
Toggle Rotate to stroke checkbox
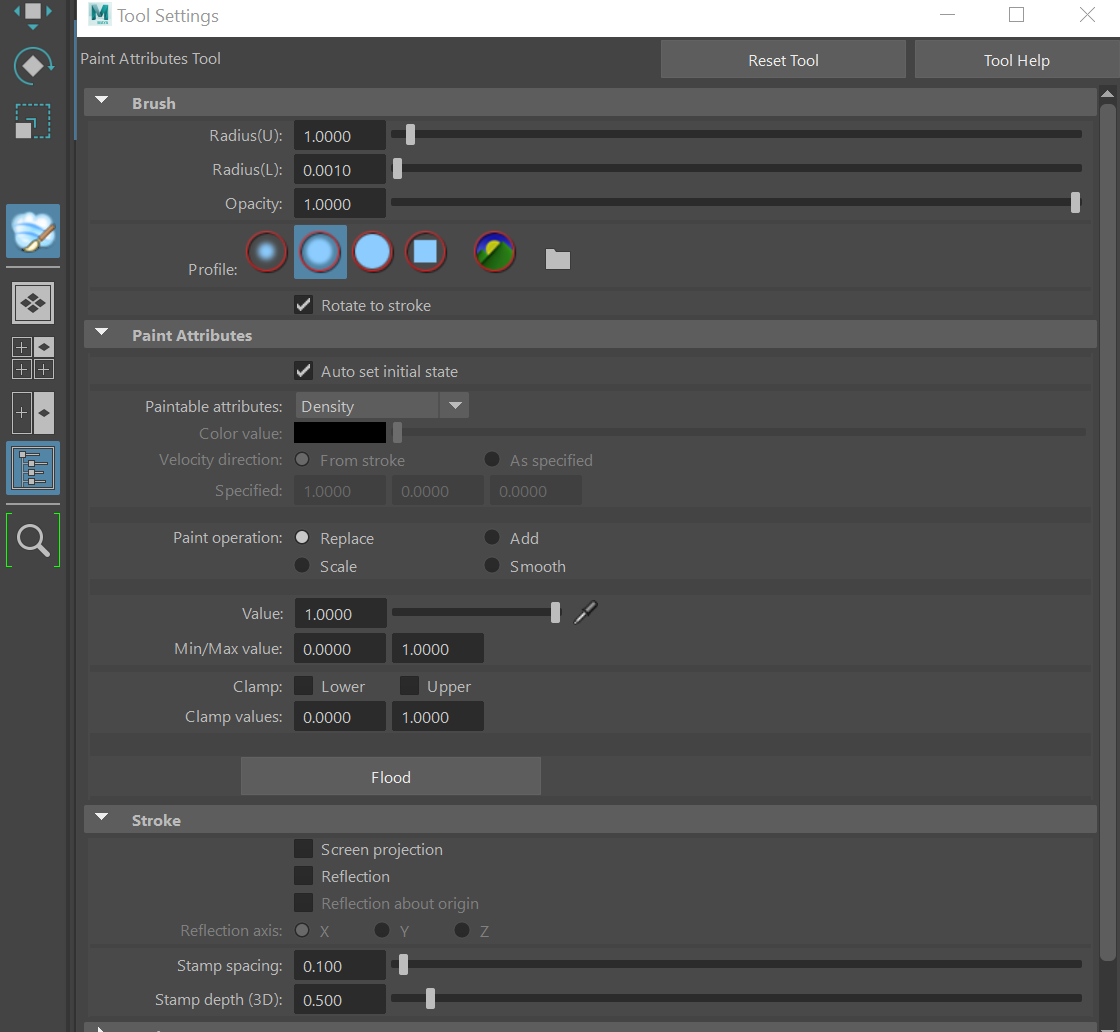pyautogui.click(x=304, y=305)
